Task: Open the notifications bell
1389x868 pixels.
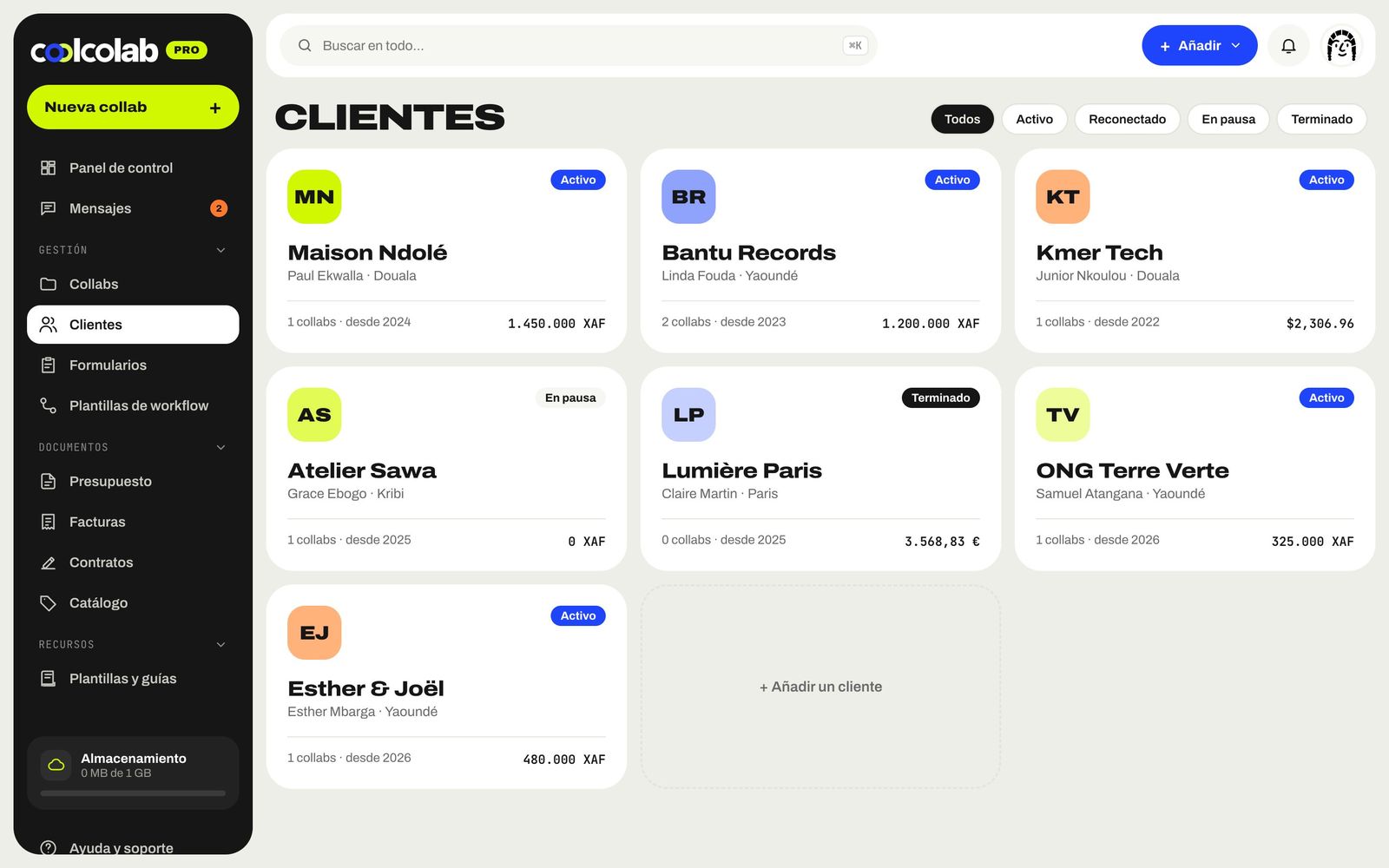Action: (x=1288, y=46)
